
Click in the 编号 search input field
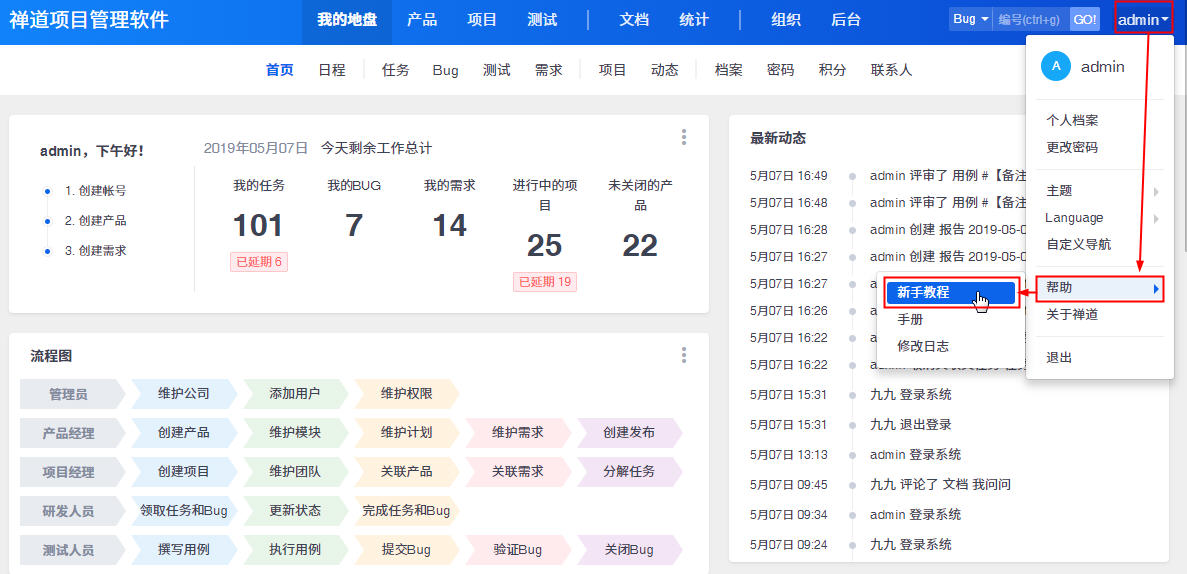pyautogui.click(x=1030, y=19)
